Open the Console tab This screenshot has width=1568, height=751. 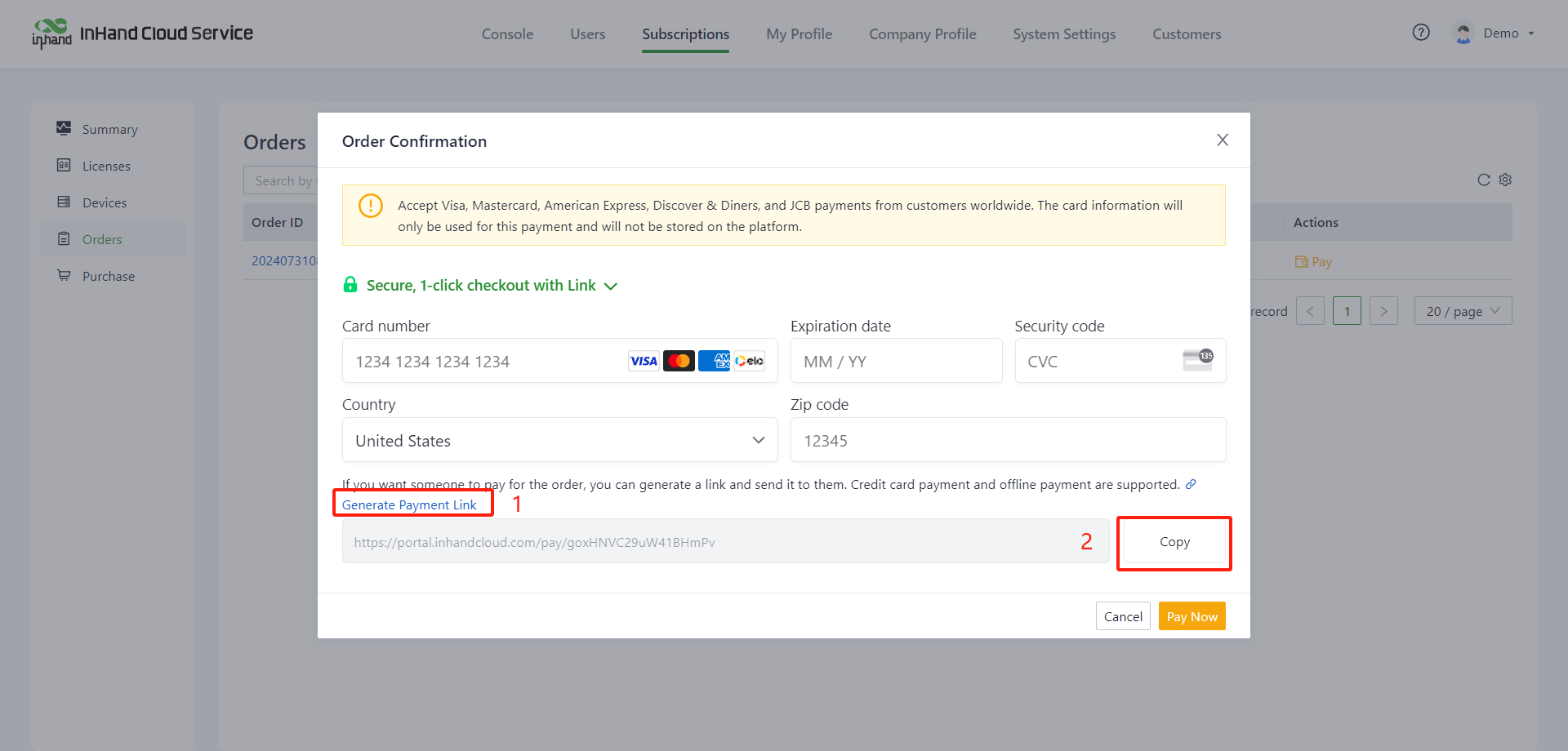pos(507,34)
